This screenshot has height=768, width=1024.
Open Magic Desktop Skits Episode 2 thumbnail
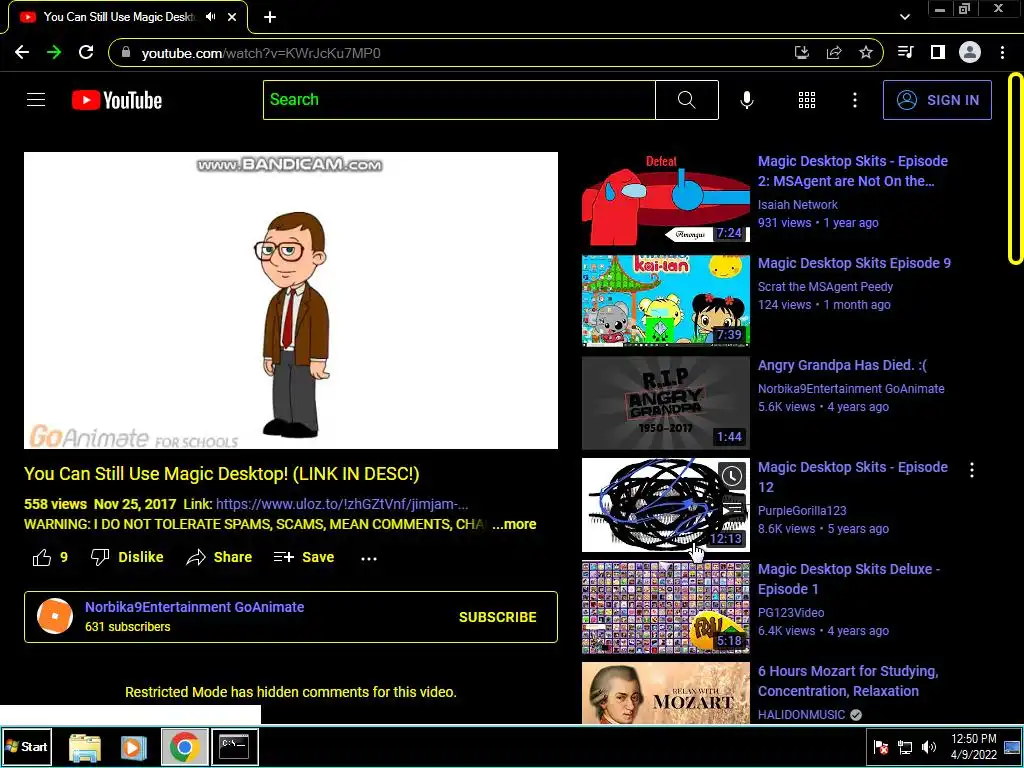click(x=665, y=198)
